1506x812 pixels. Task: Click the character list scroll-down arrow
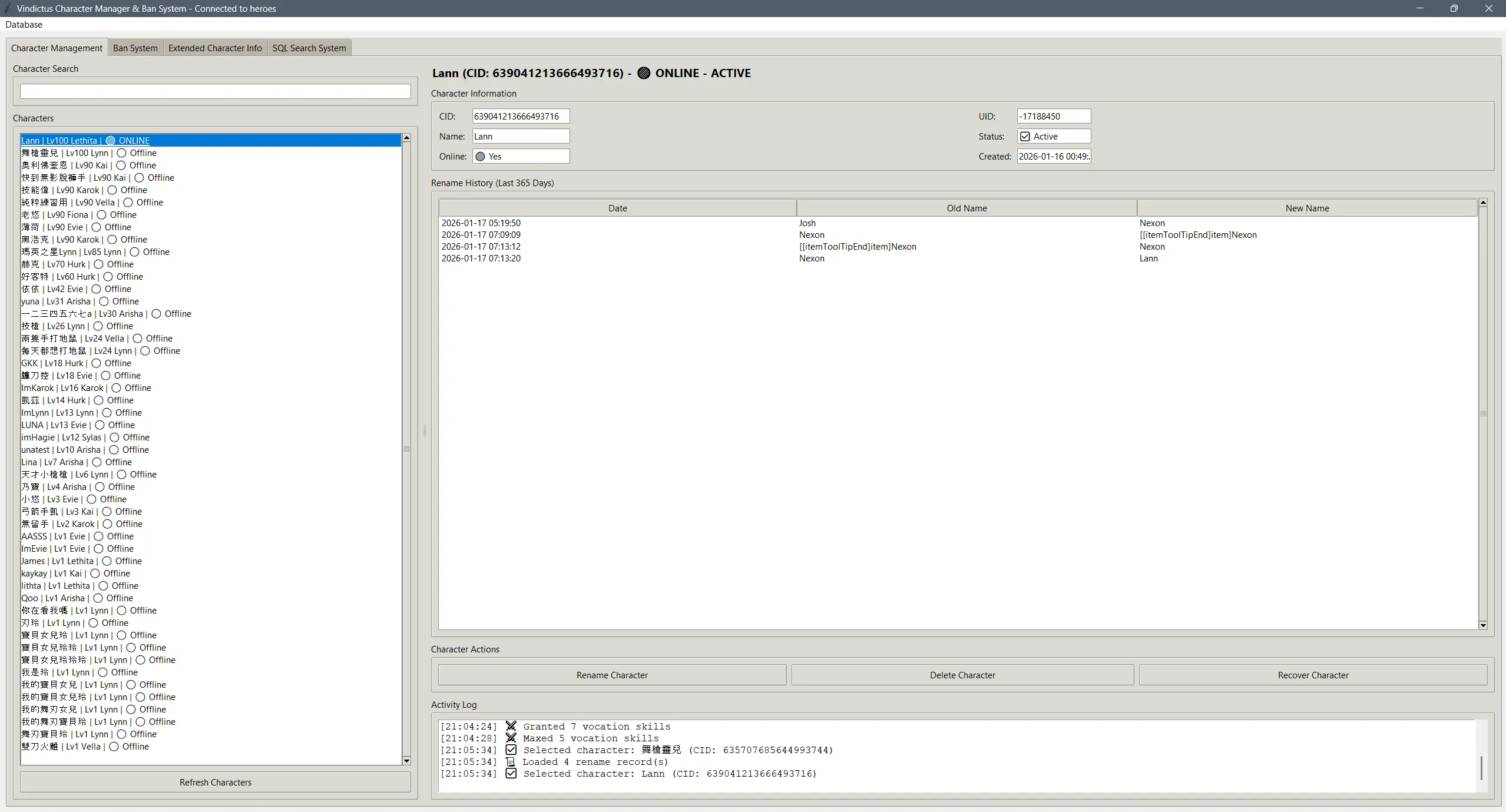click(406, 761)
